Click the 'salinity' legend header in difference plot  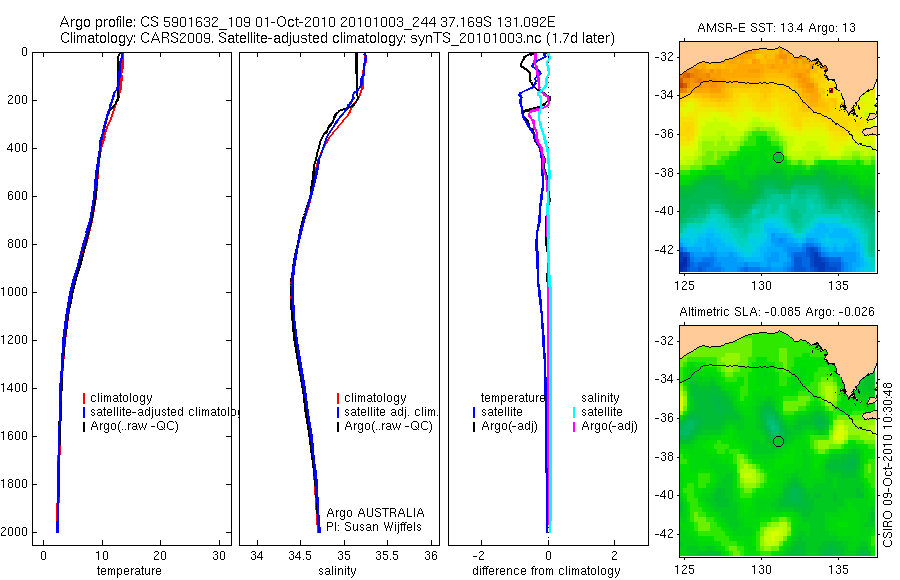pyautogui.click(x=600, y=398)
